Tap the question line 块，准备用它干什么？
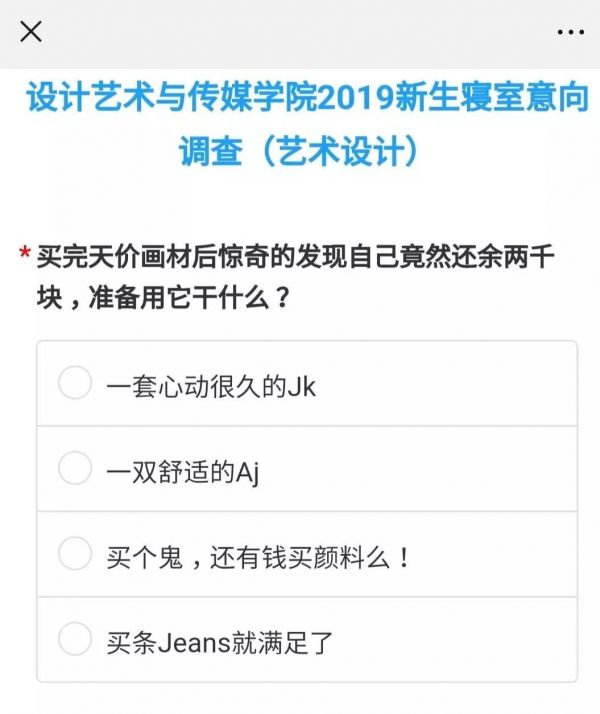600x714 pixels. click(165, 299)
